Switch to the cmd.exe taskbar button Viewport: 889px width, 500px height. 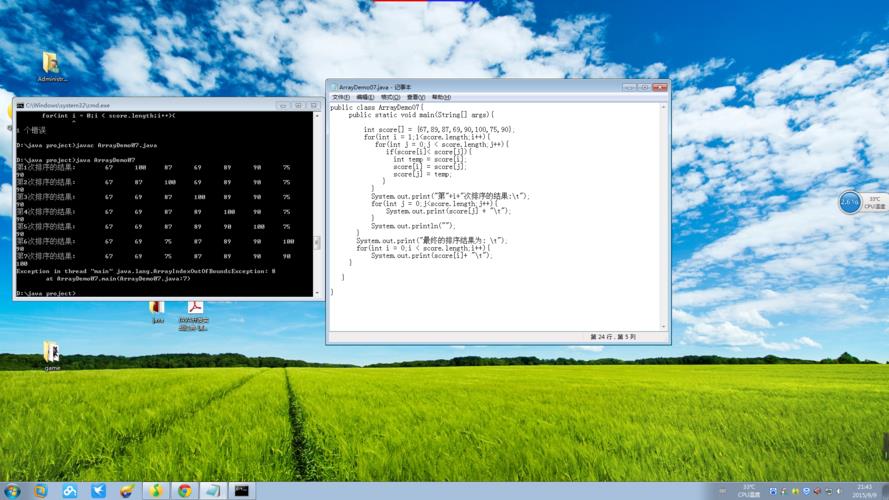[x=241, y=491]
